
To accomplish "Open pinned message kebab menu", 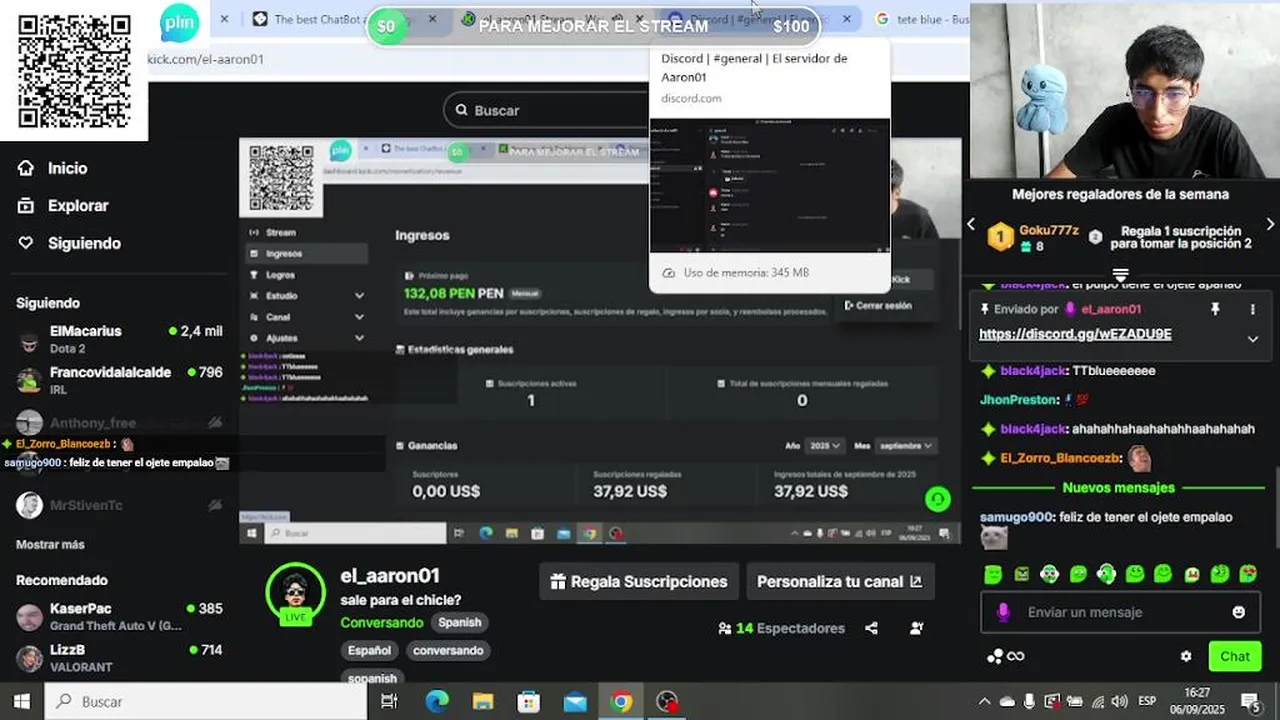I will click(1252, 310).
